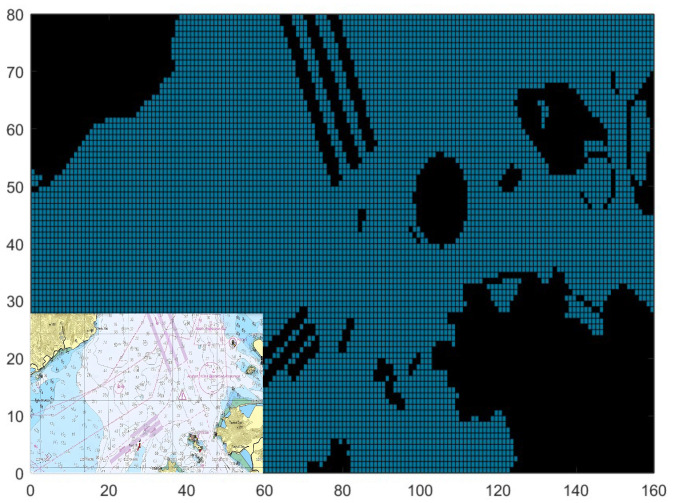This screenshot has width=675, height=503.
Task: Click the x-axis tick label 60
Action: [x=264, y=491]
